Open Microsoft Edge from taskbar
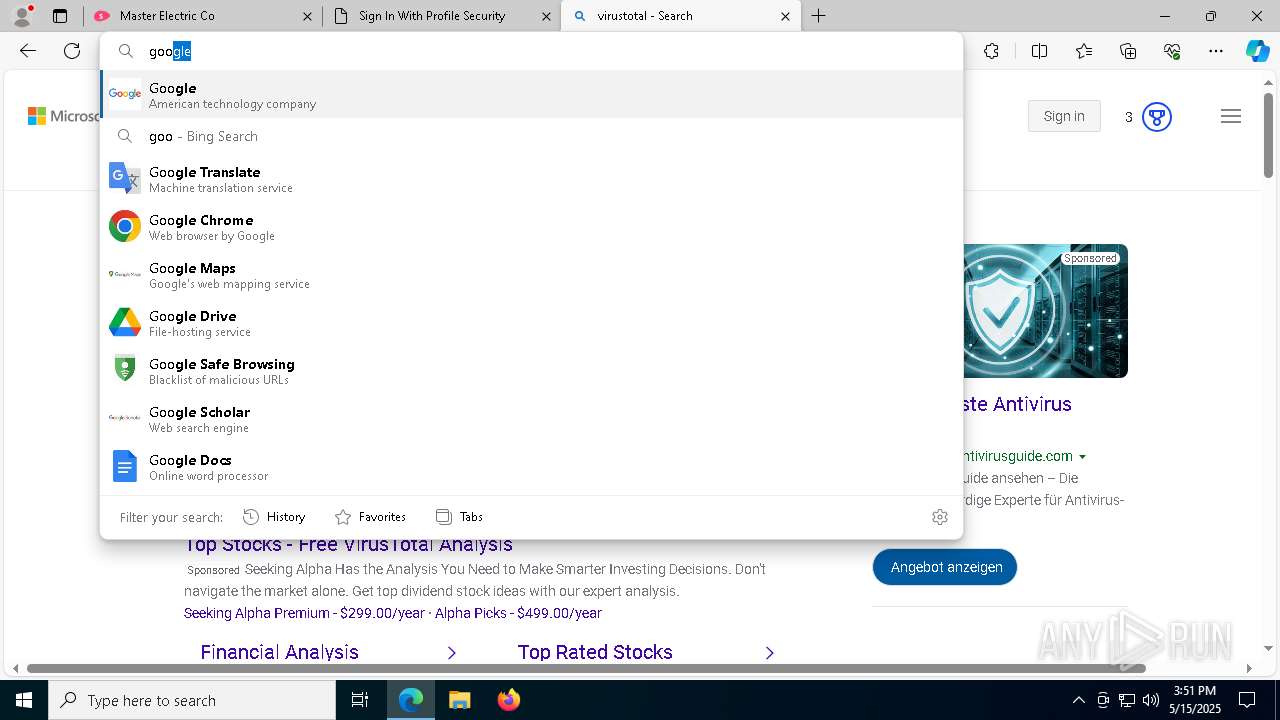 (411, 700)
